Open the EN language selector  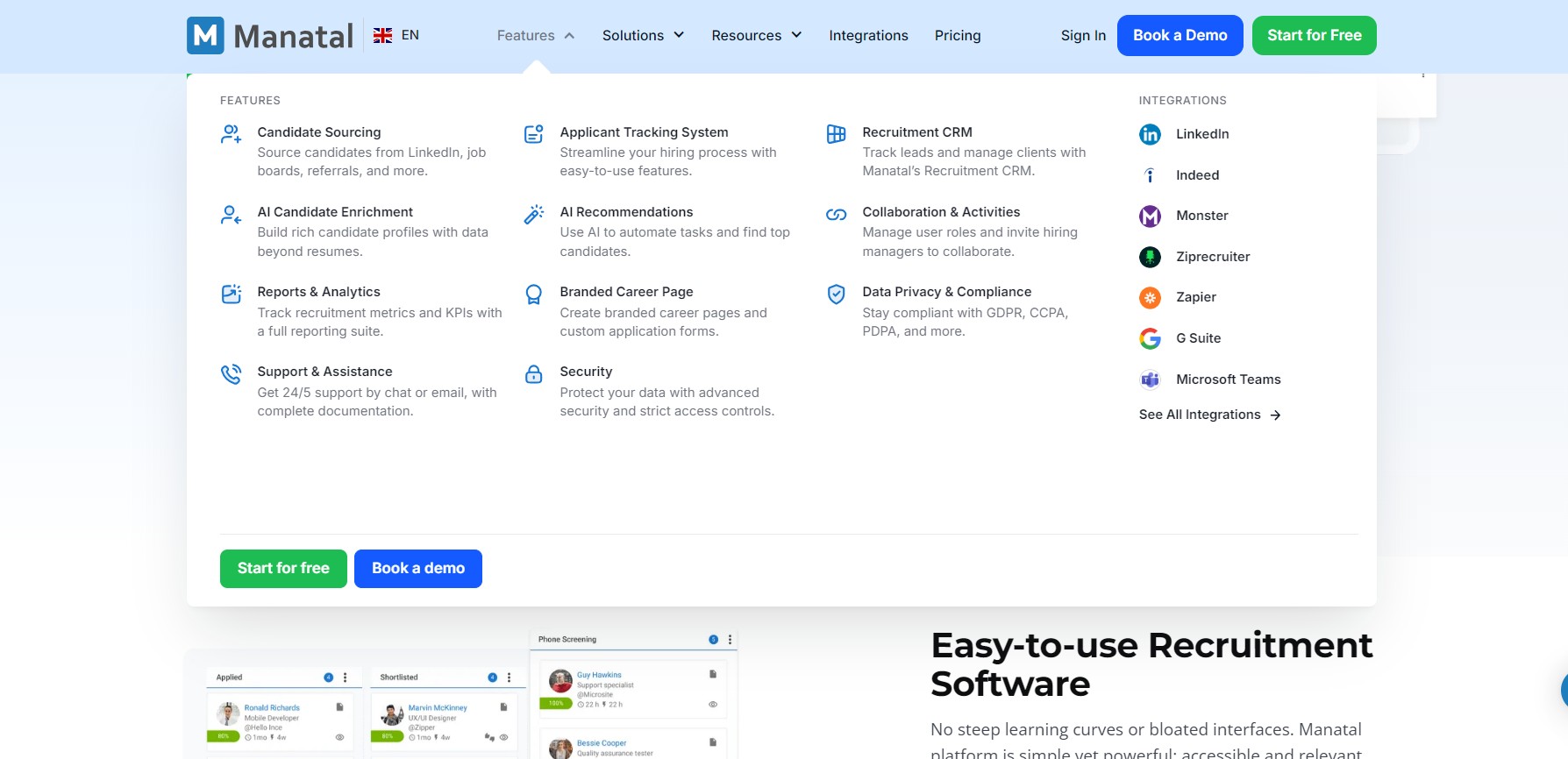[x=396, y=35]
